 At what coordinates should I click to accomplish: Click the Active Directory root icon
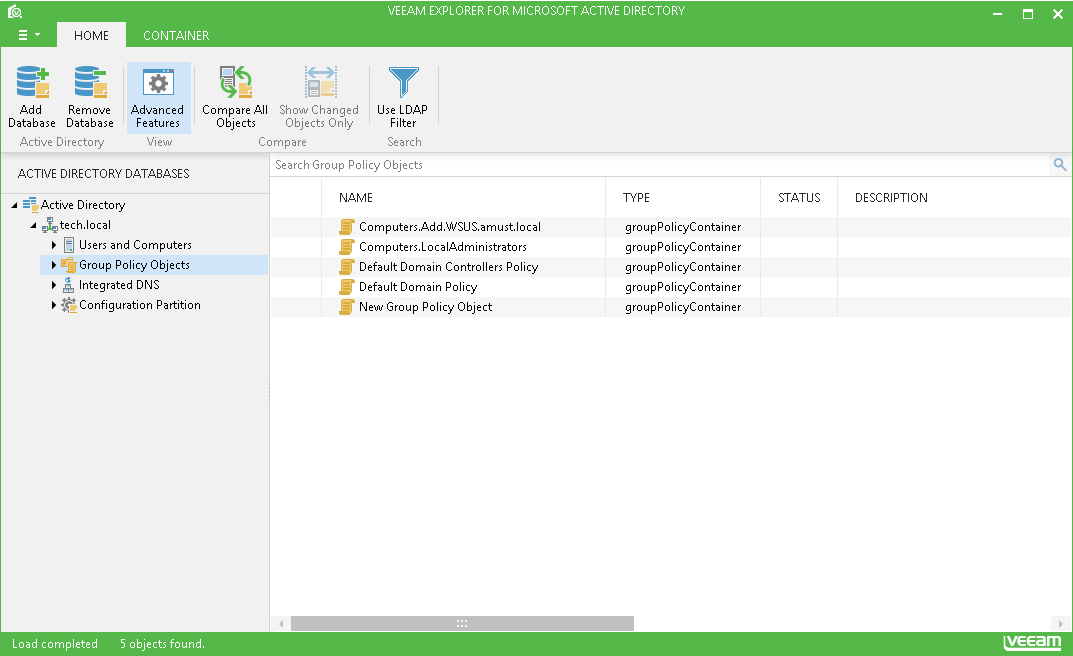30,205
